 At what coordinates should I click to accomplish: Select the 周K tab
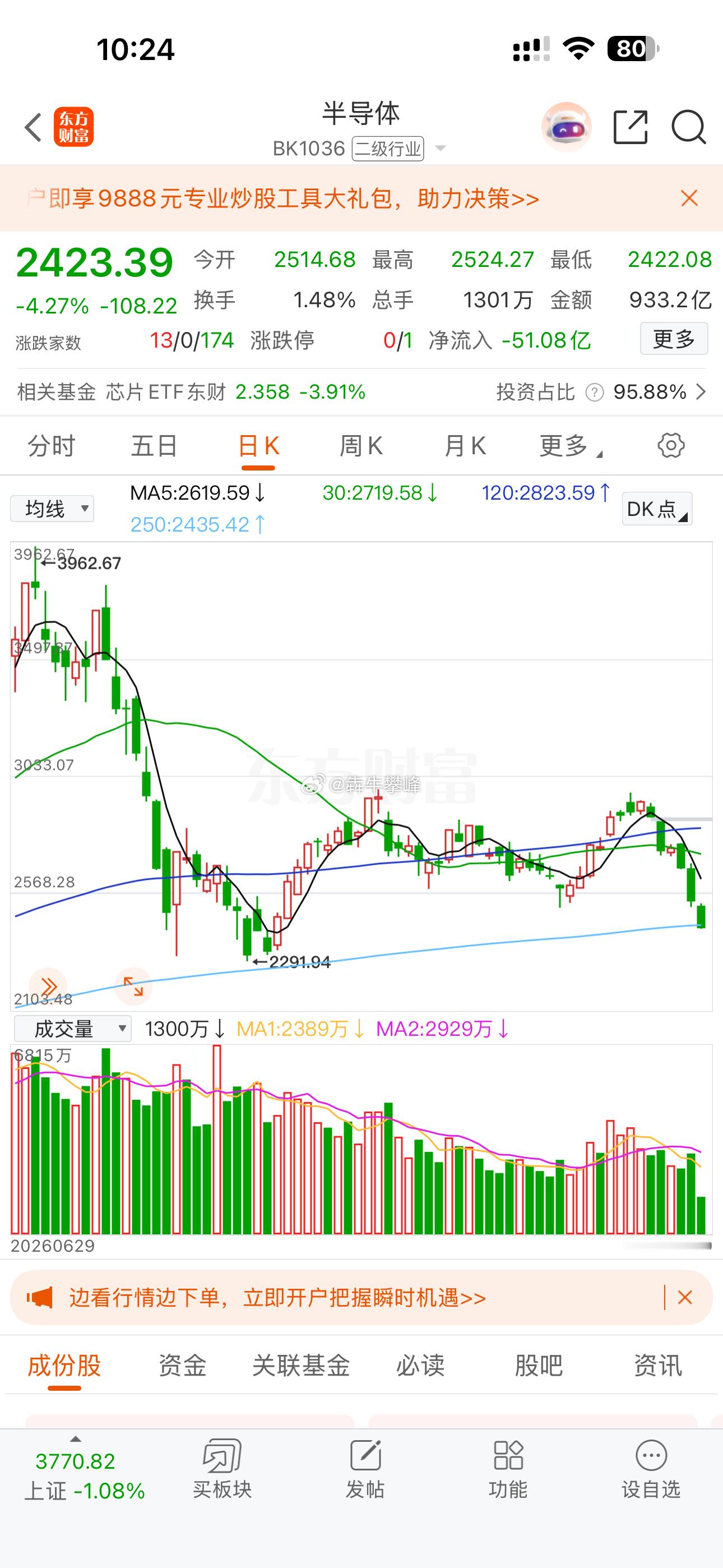tap(361, 446)
